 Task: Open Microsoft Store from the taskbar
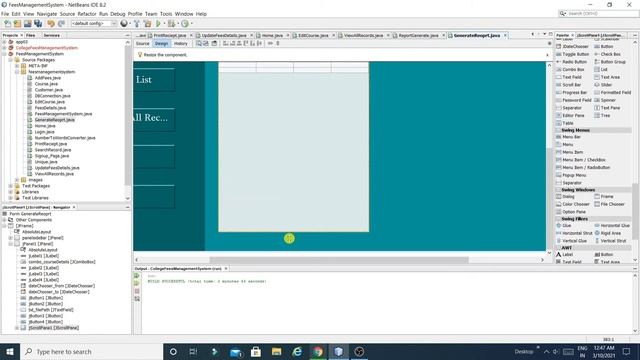point(256,351)
